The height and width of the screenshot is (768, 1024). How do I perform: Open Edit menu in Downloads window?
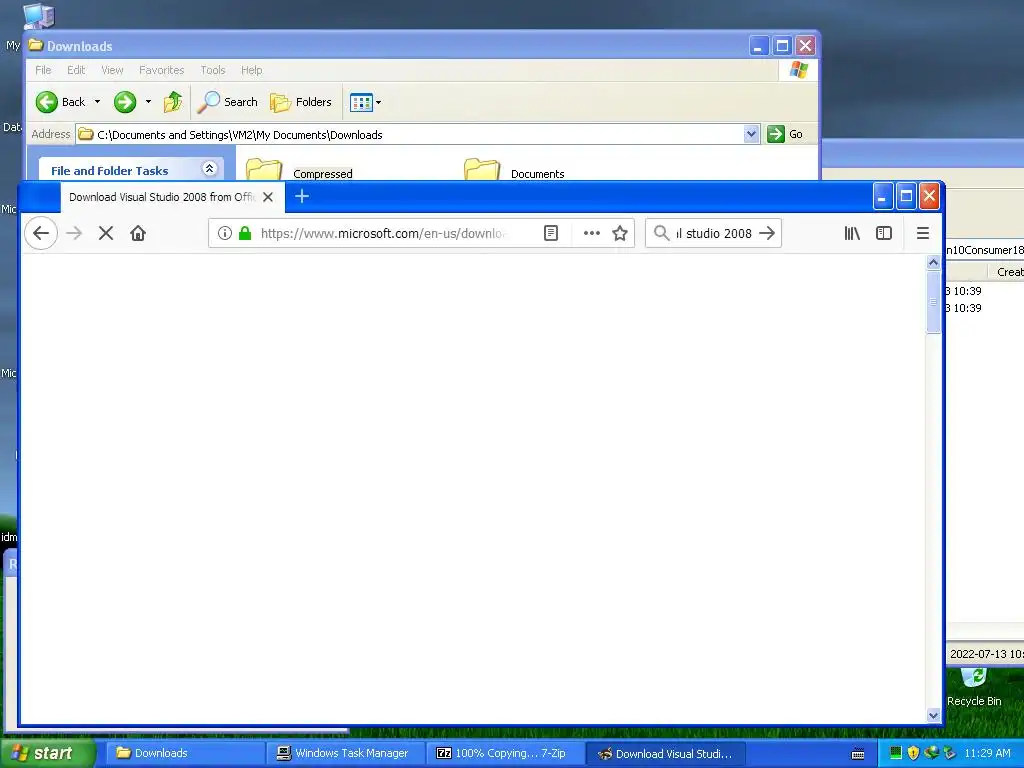[x=76, y=70]
